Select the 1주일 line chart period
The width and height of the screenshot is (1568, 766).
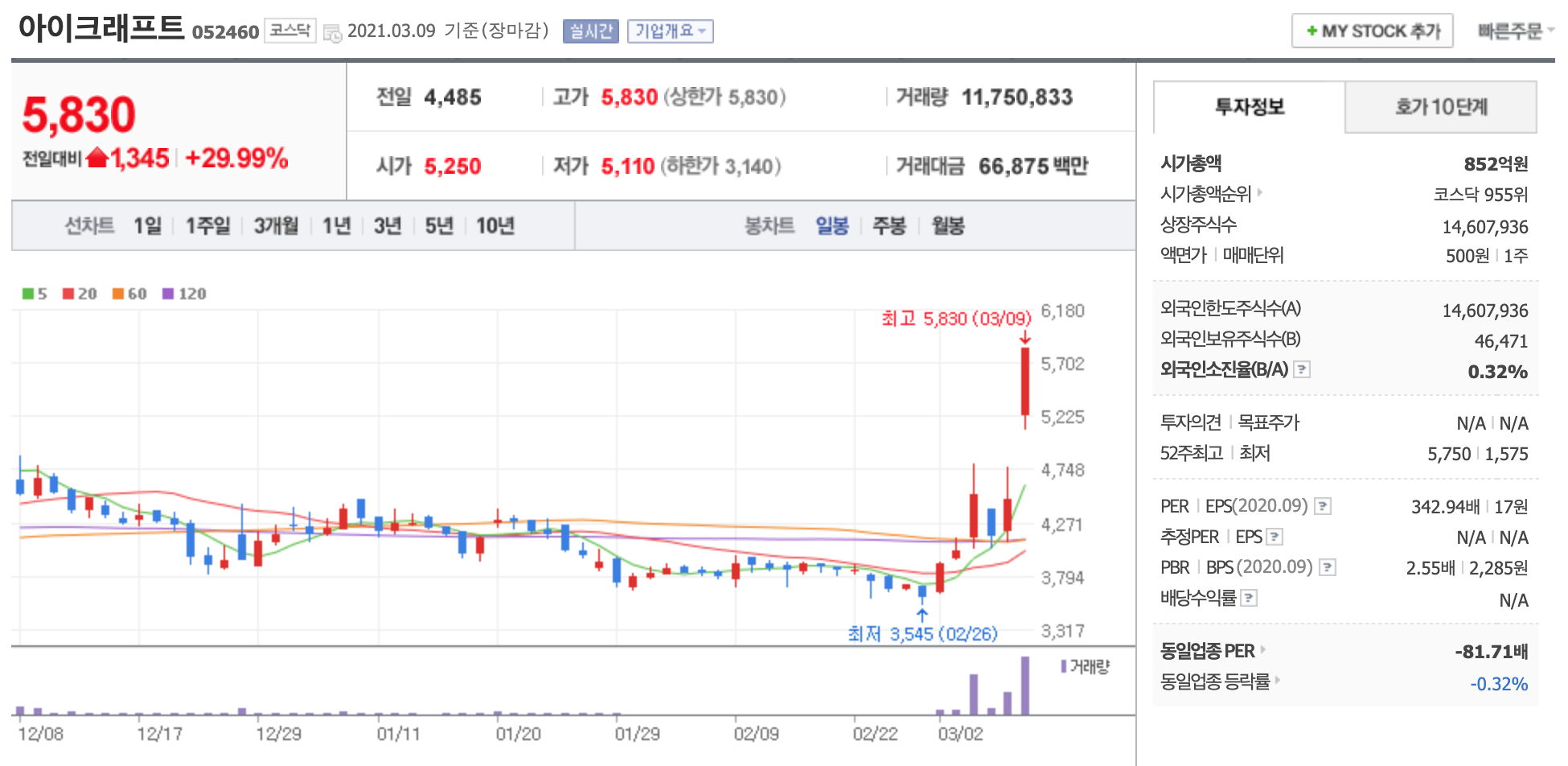click(x=207, y=225)
